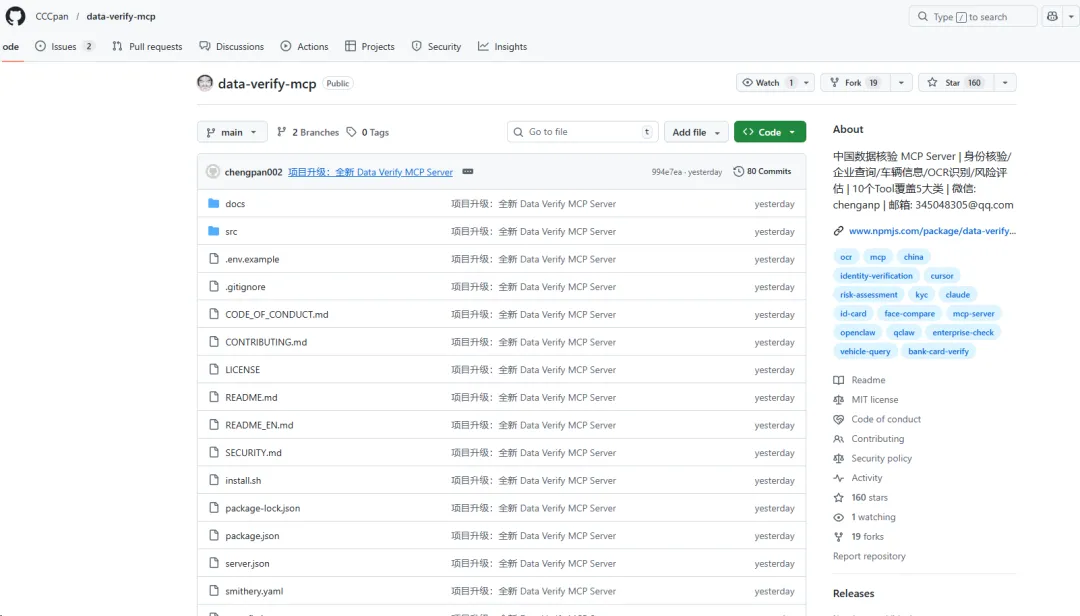Click the file icon for server.json

[214, 563]
